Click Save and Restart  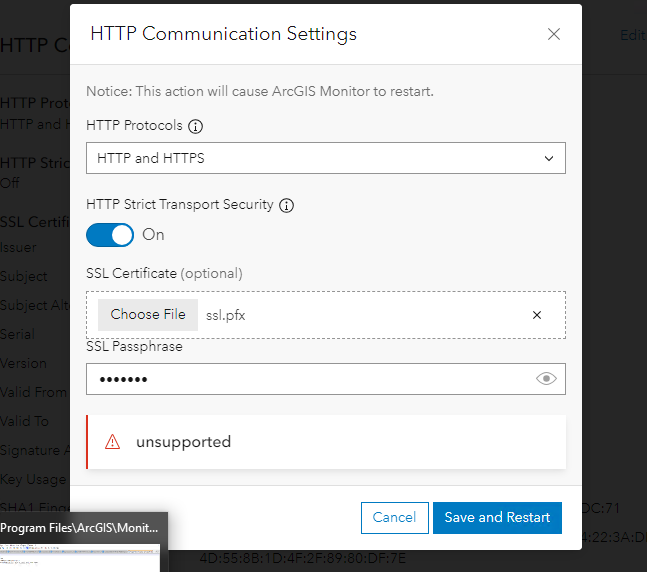(497, 518)
